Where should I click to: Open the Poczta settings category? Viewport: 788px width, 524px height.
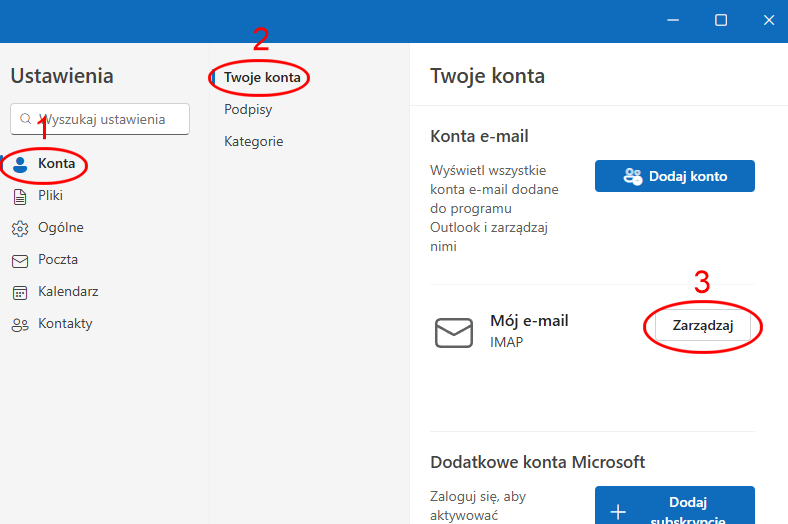click(x=45, y=260)
